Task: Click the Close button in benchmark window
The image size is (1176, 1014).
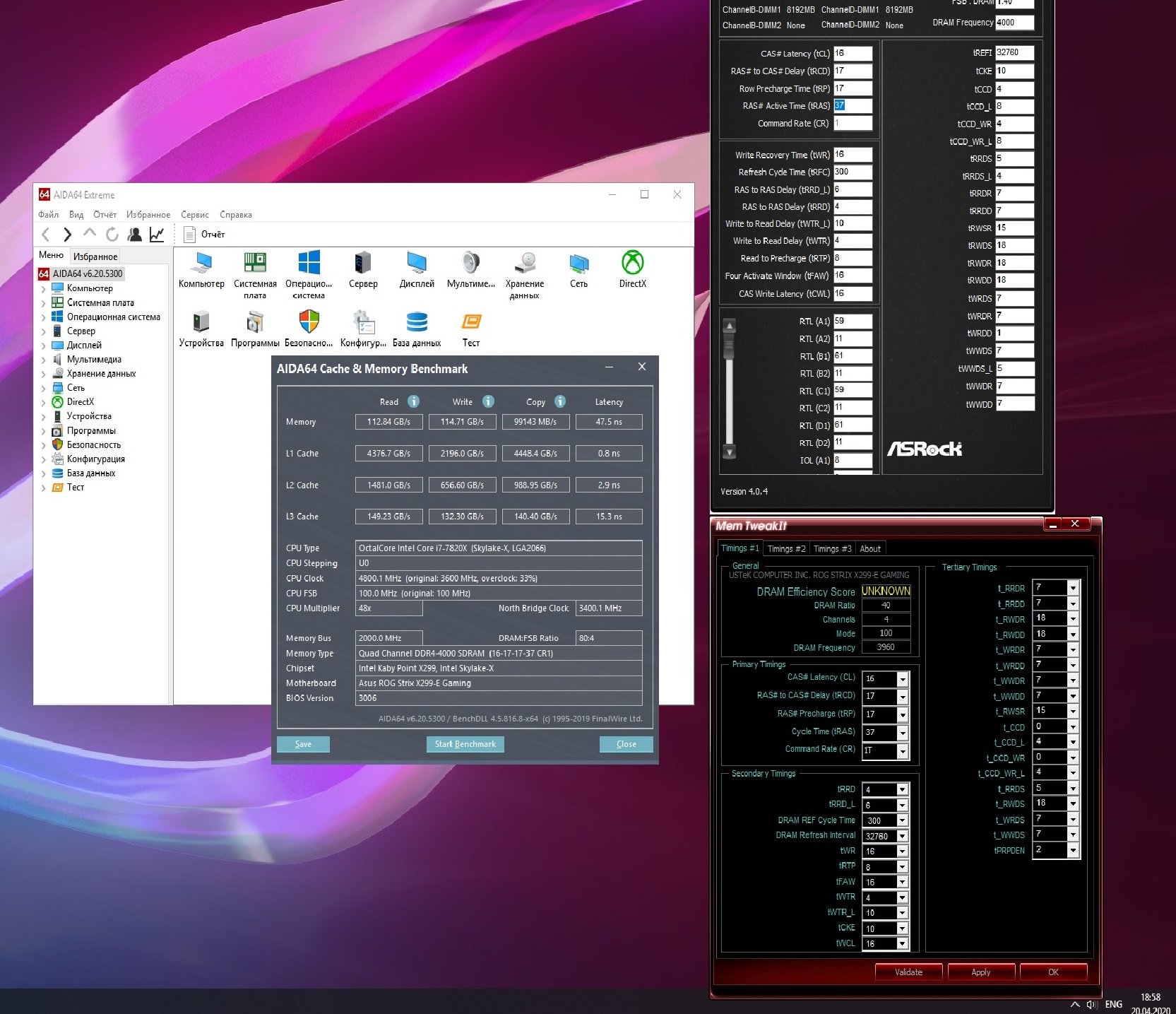Action: [x=626, y=744]
